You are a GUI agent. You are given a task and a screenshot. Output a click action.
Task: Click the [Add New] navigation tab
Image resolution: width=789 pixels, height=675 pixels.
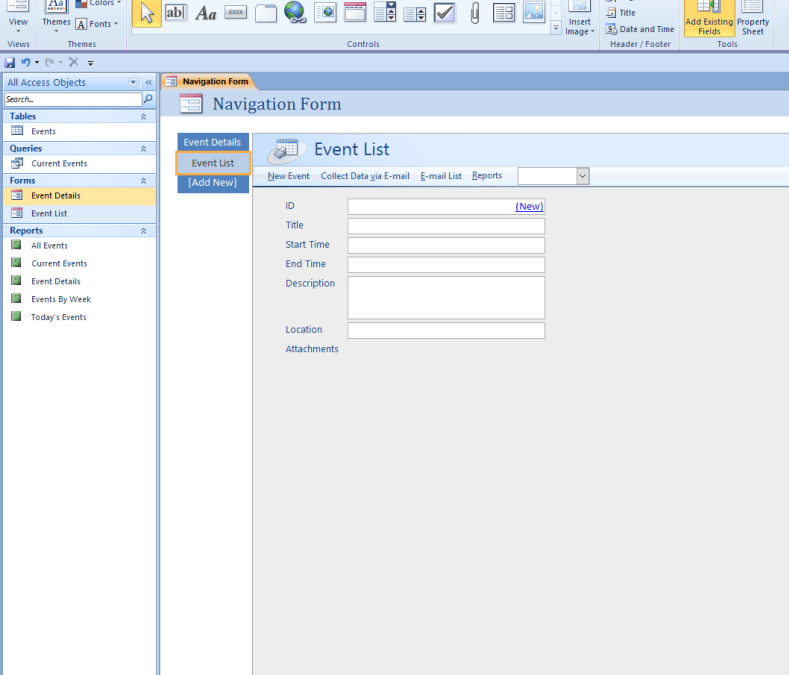[x=212, y=182]
